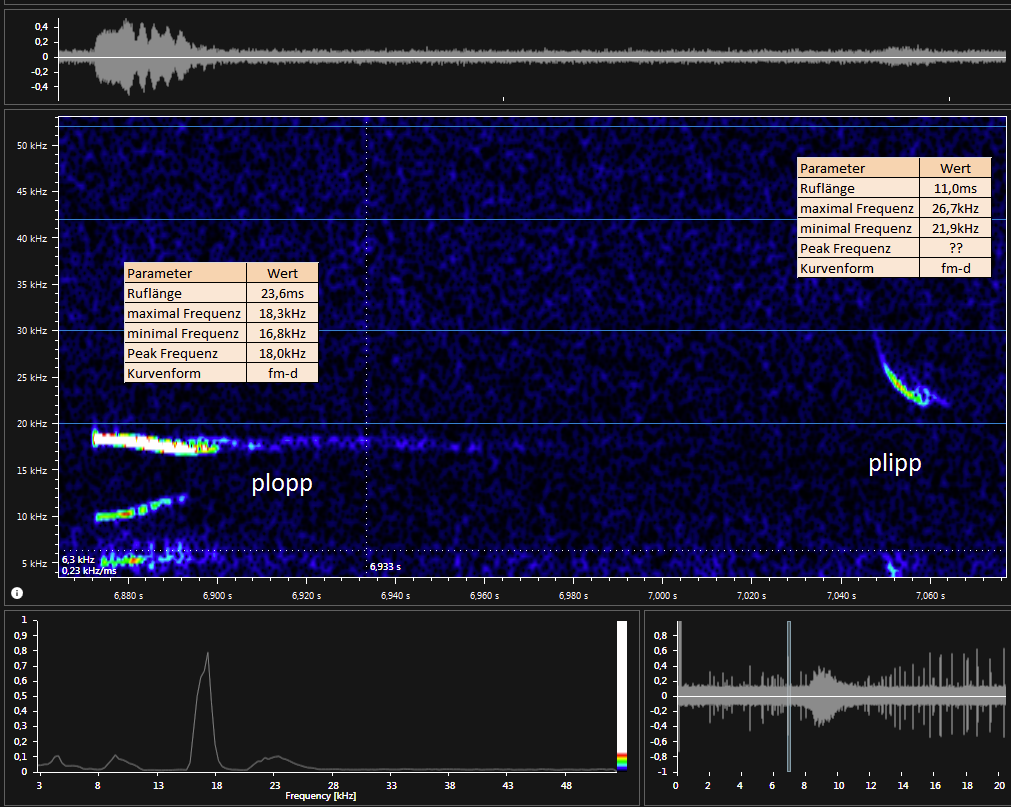Image resolution: width=1011 pixels, height=807 pixels.
Task: Select the 'plopp' text label
Action: tap(281, 483)
